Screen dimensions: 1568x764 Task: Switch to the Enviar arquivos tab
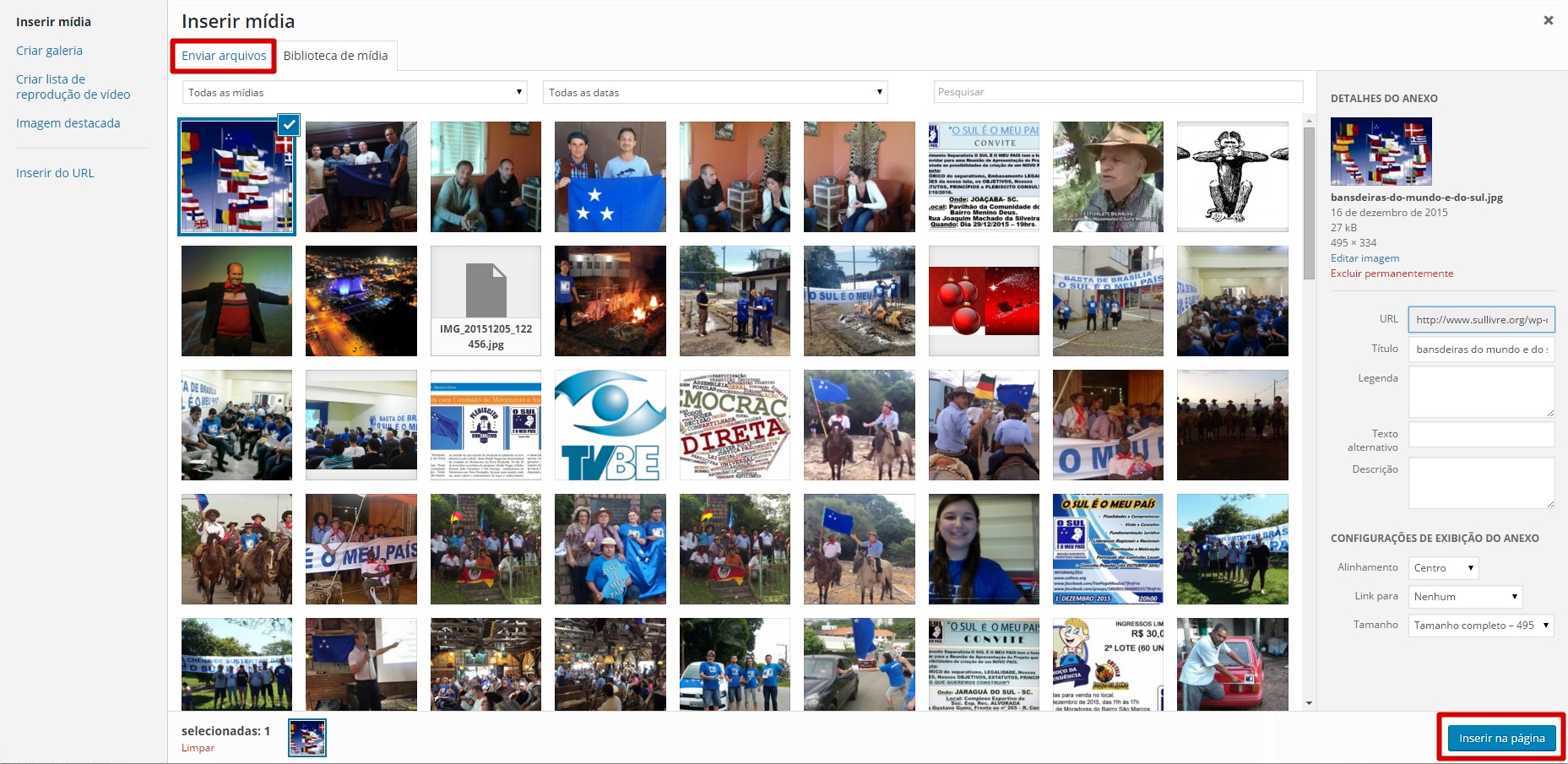coord(224,56)
